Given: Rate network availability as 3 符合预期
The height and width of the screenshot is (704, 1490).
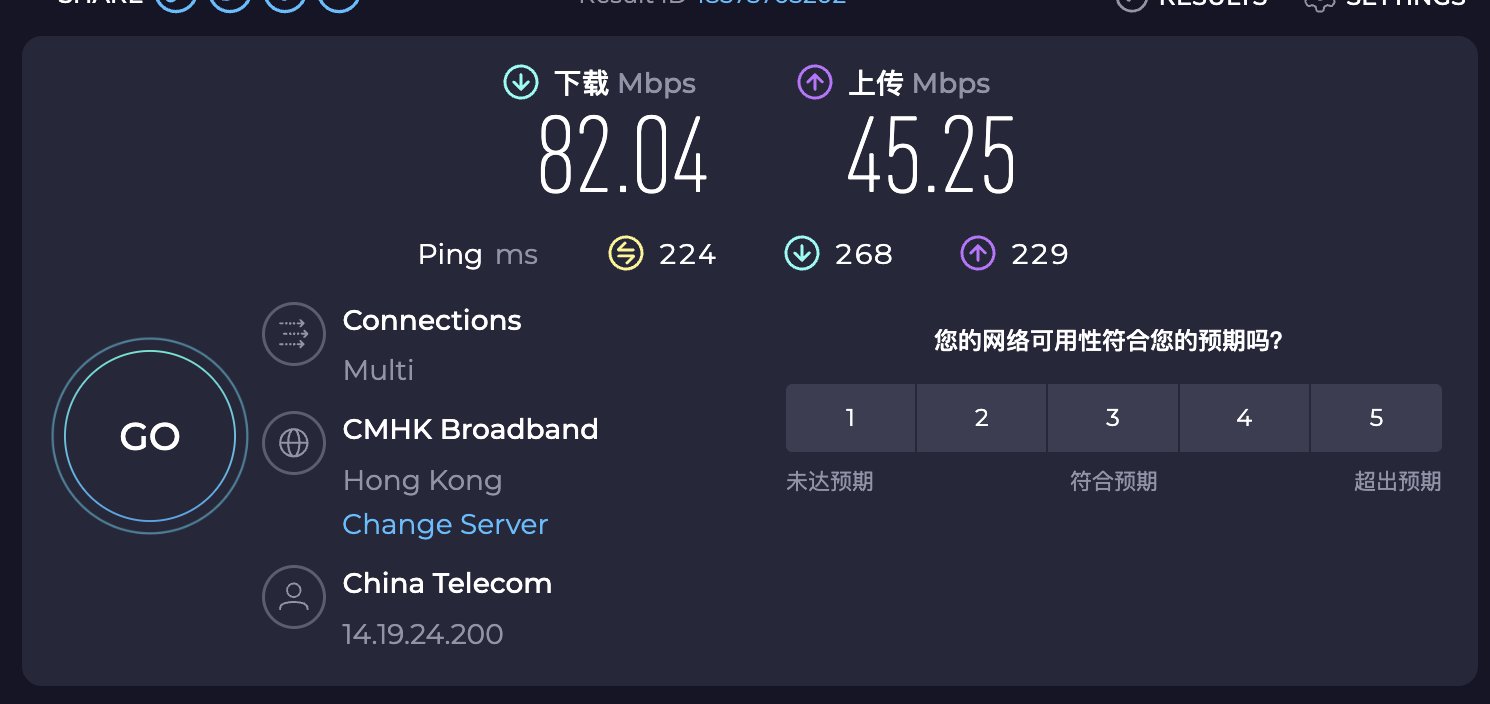Looking at the screenshot, I should coord(1112,417).
